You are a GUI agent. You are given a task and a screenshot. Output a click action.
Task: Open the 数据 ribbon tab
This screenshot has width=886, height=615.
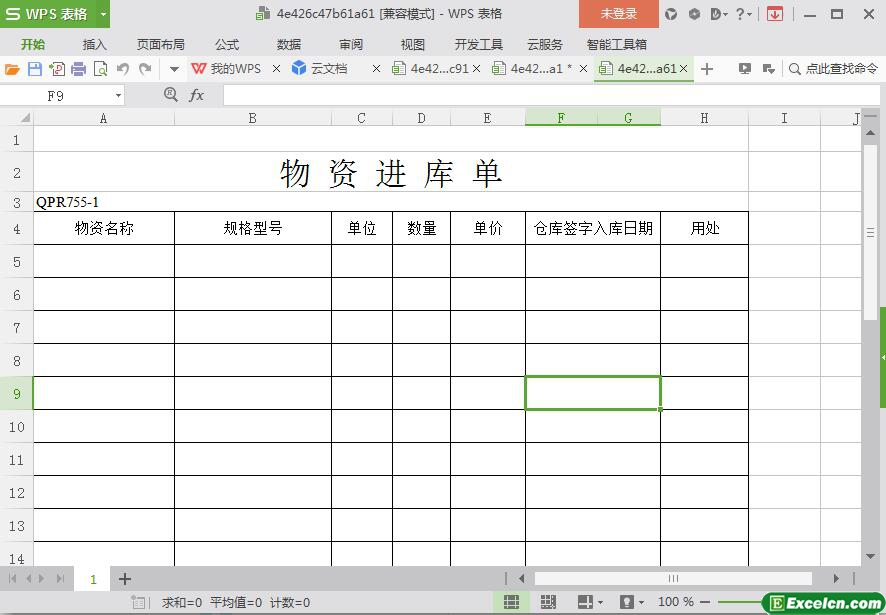[289, 44]
